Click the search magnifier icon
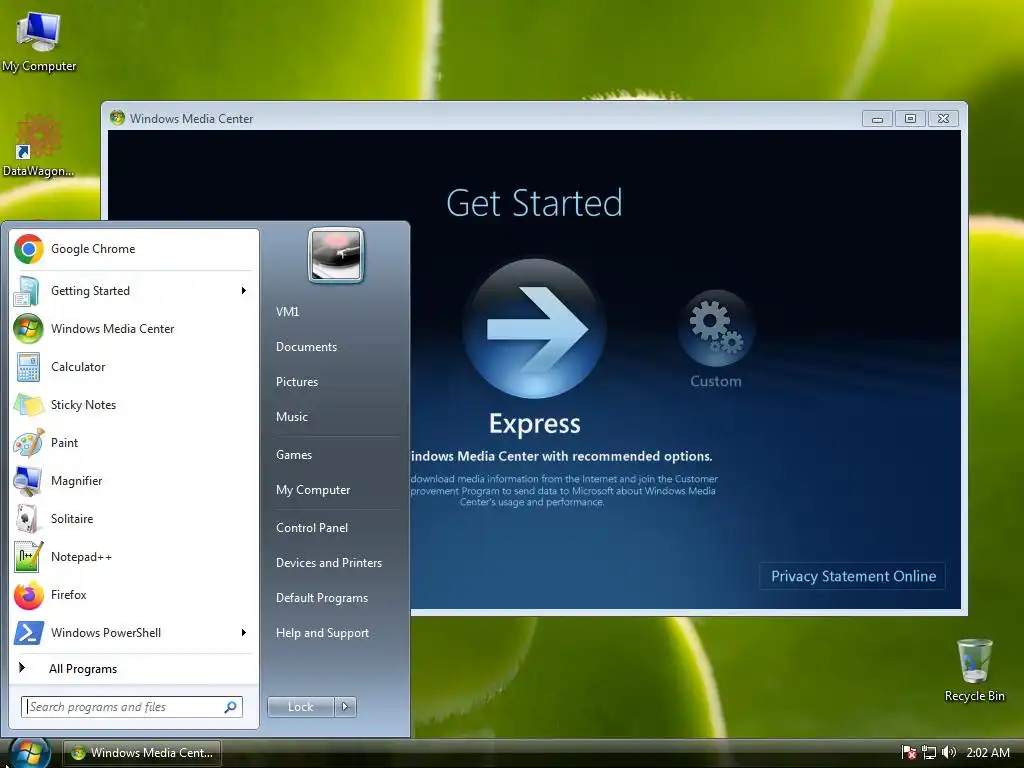The height and width of the screenshot is (768, 1024). tap(230, 707)
